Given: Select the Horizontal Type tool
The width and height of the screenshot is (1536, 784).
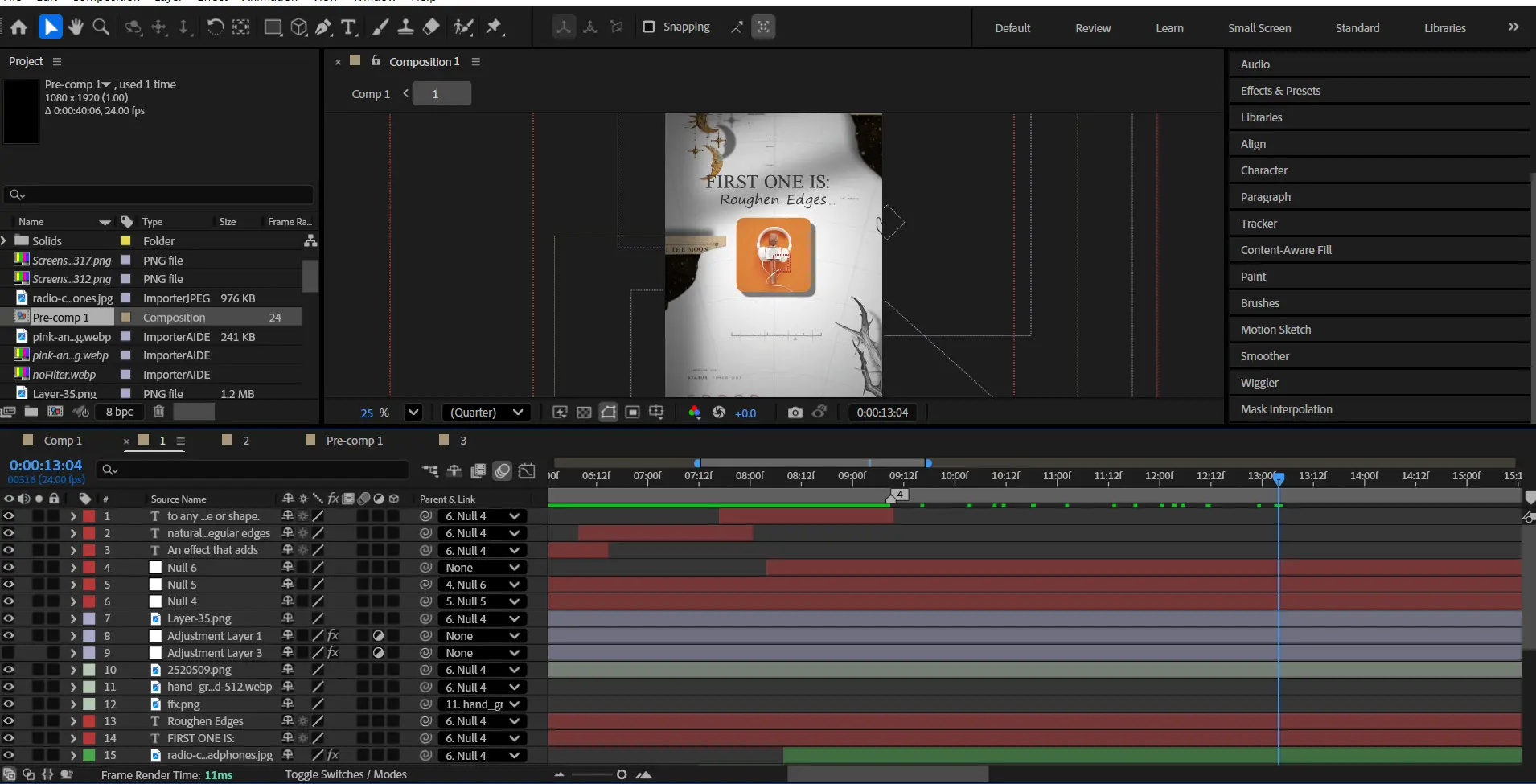Looking at the screenshot, I should tap(348, 27).
